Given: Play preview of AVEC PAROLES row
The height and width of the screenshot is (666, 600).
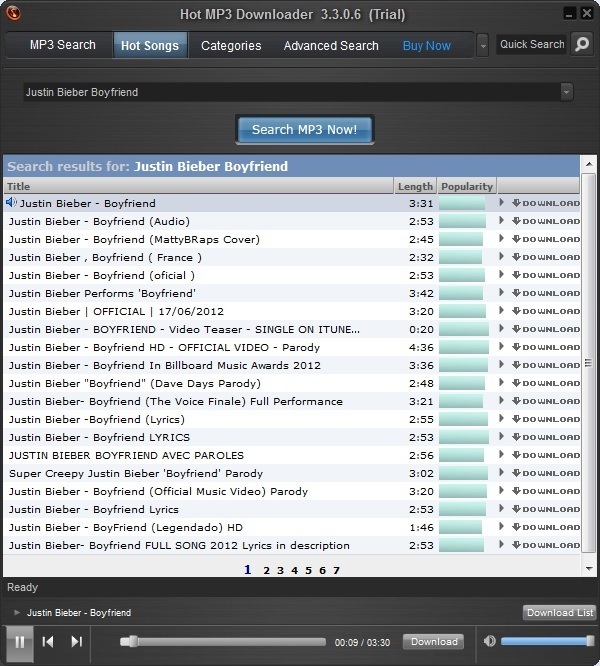Looking at the screenshot, I should tap(501, 454).
